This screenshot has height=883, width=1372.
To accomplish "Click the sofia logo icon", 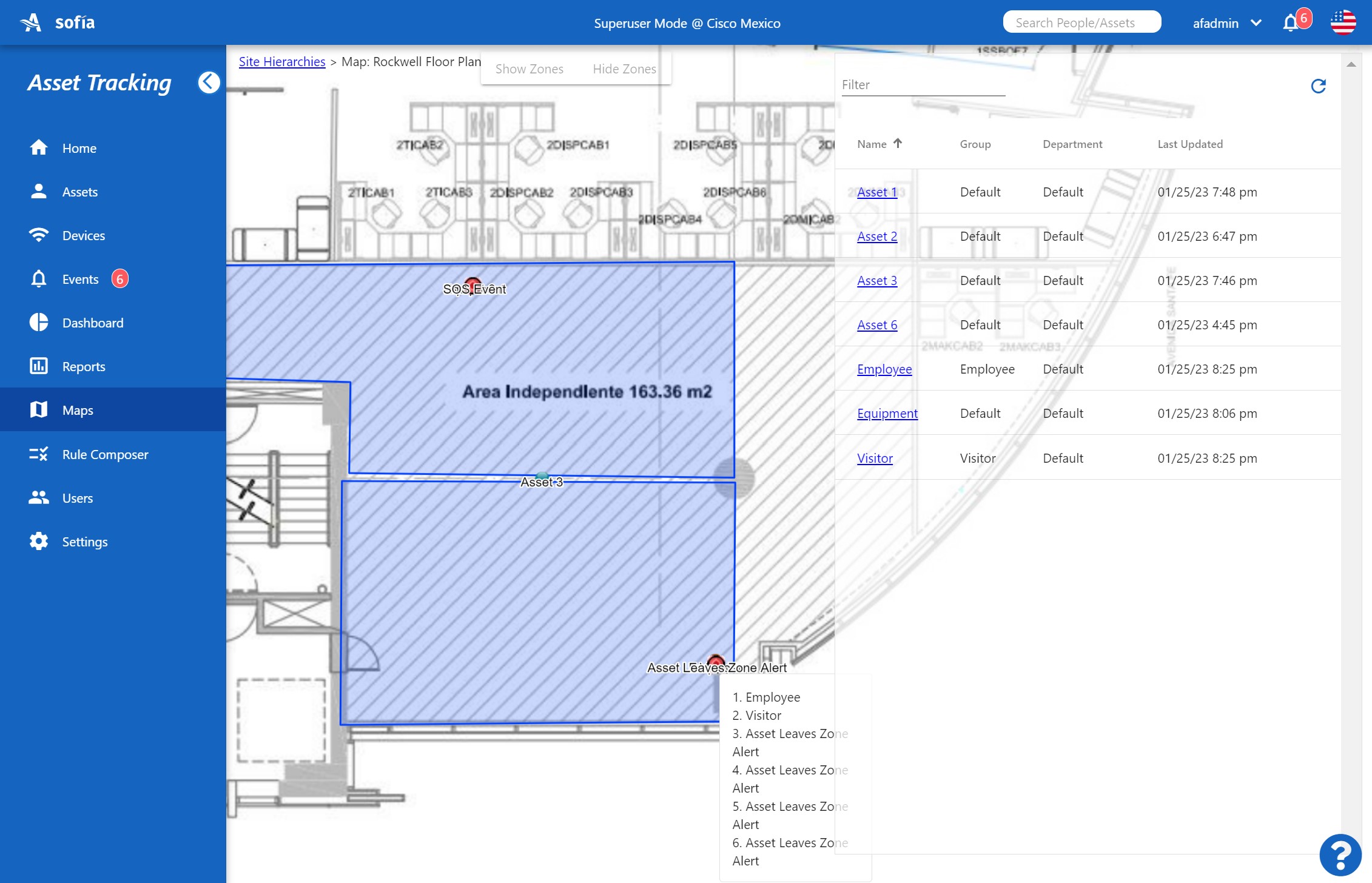I will point(31,23).
